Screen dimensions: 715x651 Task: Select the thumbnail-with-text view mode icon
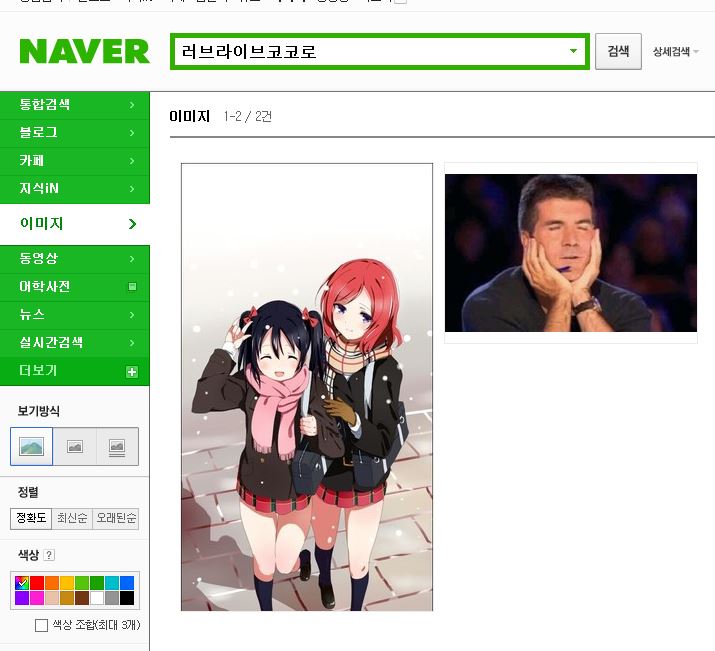(x=117, y=447)
